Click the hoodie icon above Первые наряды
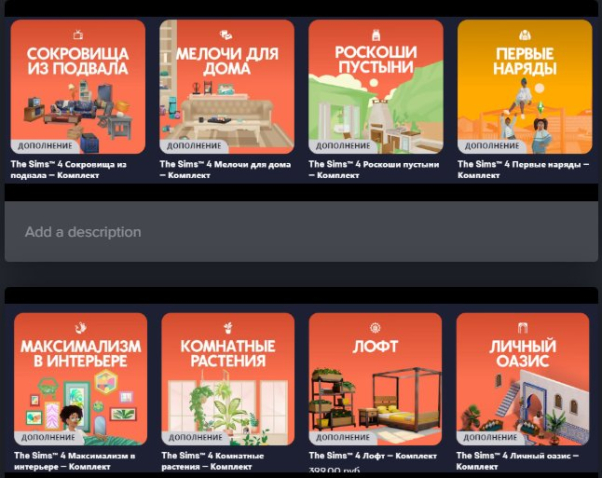 pos(525,35)
